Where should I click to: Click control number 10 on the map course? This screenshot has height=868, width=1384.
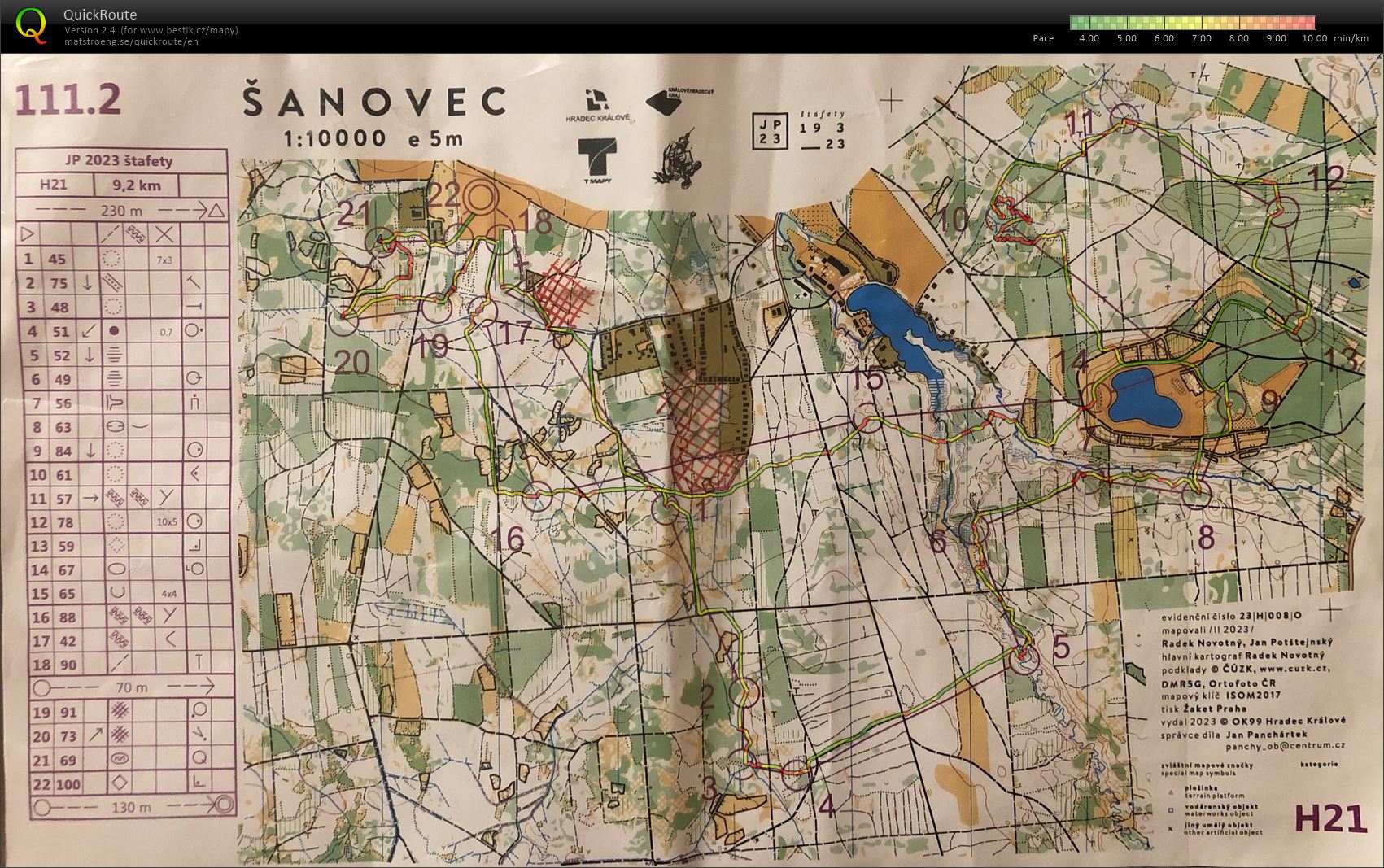(x=953, y=219)
